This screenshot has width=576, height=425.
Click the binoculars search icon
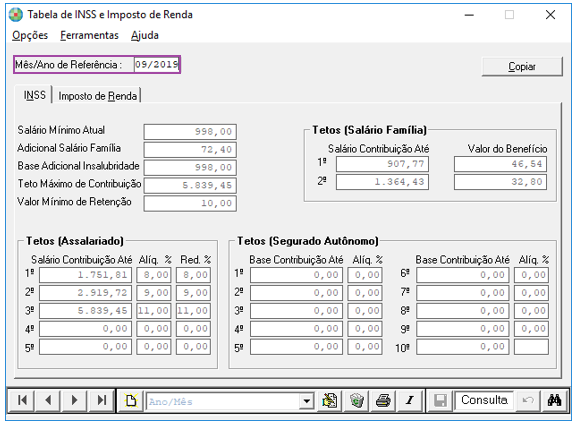554,400
